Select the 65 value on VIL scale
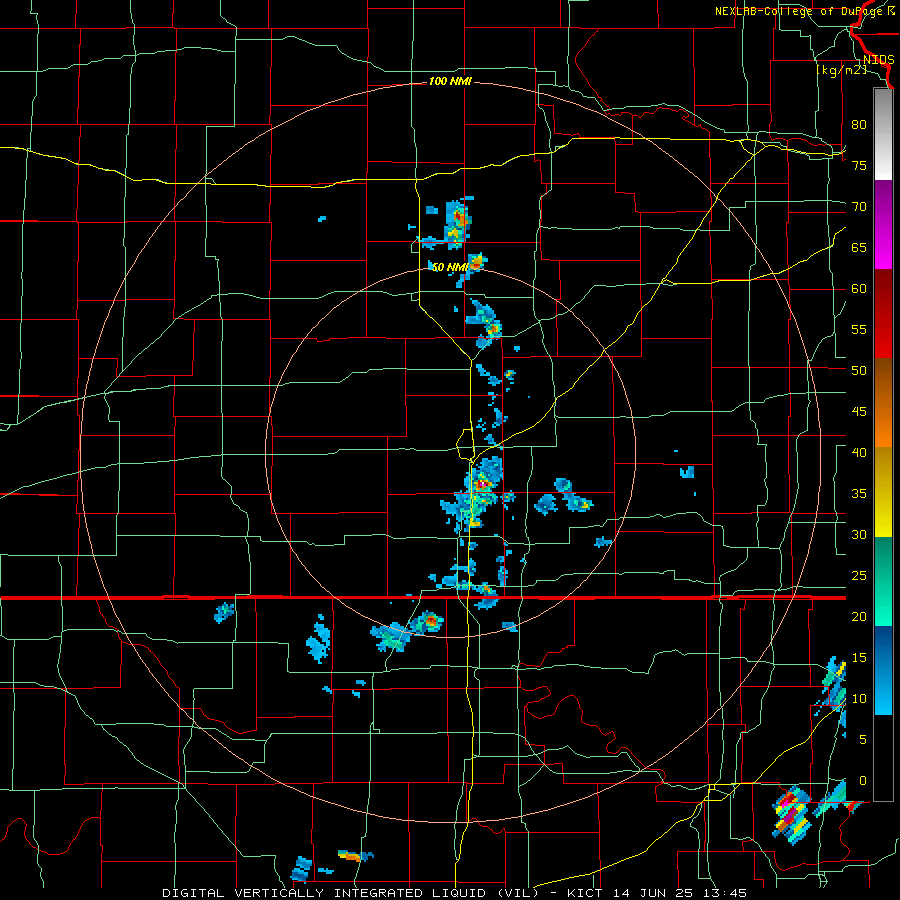The image size is (900, 900). pos(859,247)
